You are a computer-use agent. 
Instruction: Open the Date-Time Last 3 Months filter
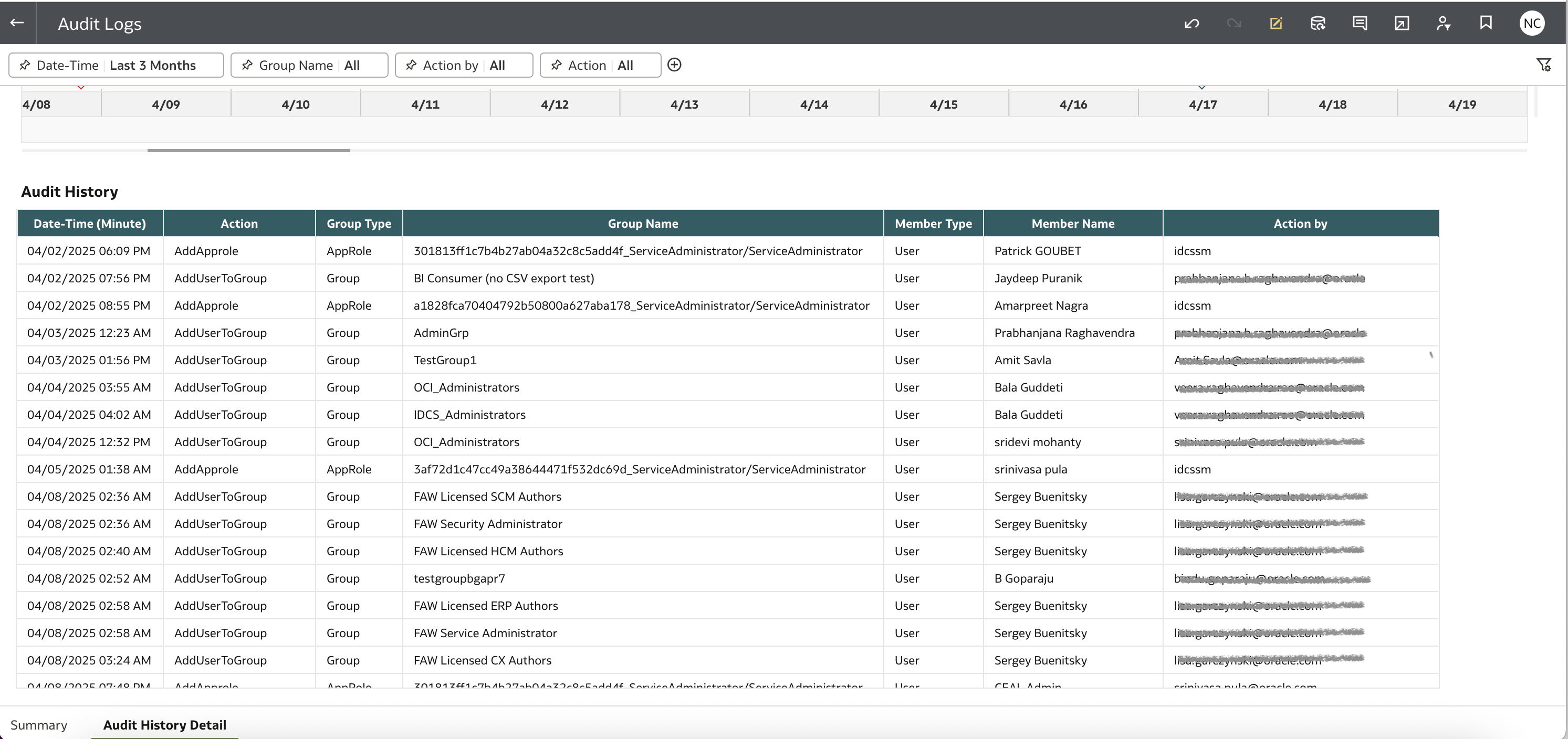tap(152, 65)
